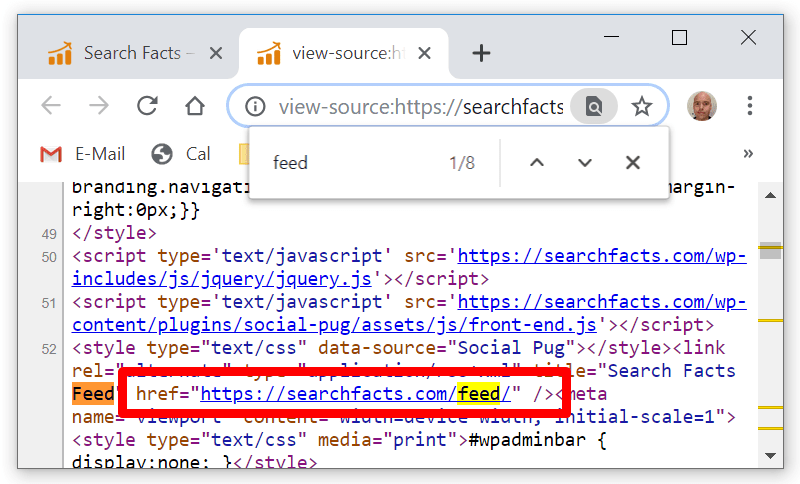Viewport: 800px width, 484px height.
Task: Open the searchfacts.com/feed/ link
Action: (356, 394)
